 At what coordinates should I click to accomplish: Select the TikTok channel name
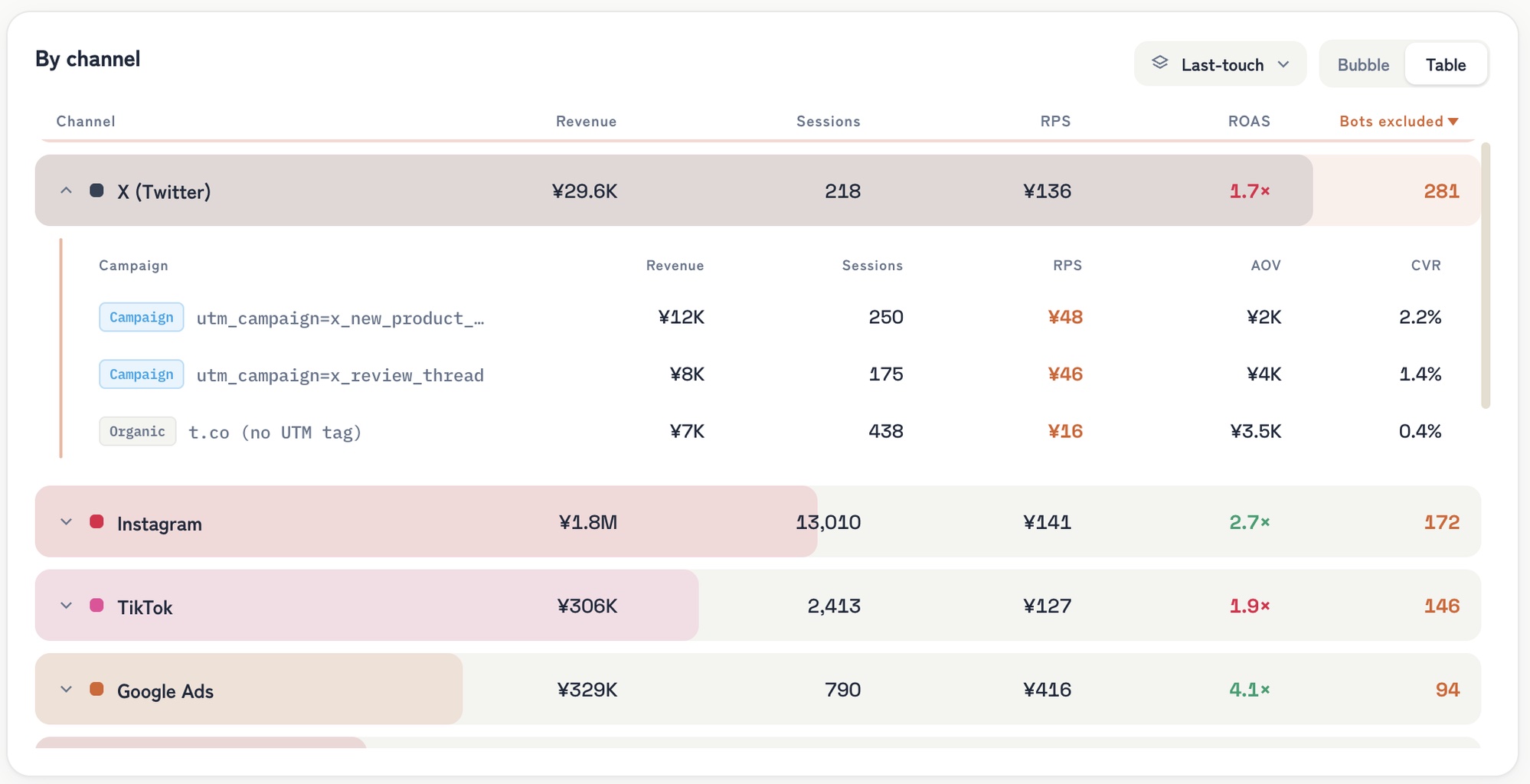tap(145, 607)
